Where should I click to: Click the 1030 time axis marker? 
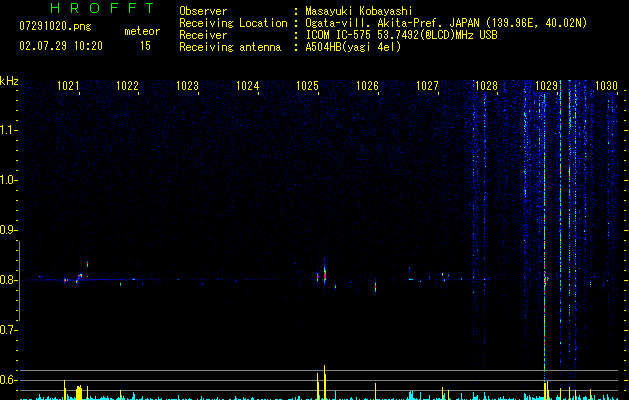click(x=606, y=86)
